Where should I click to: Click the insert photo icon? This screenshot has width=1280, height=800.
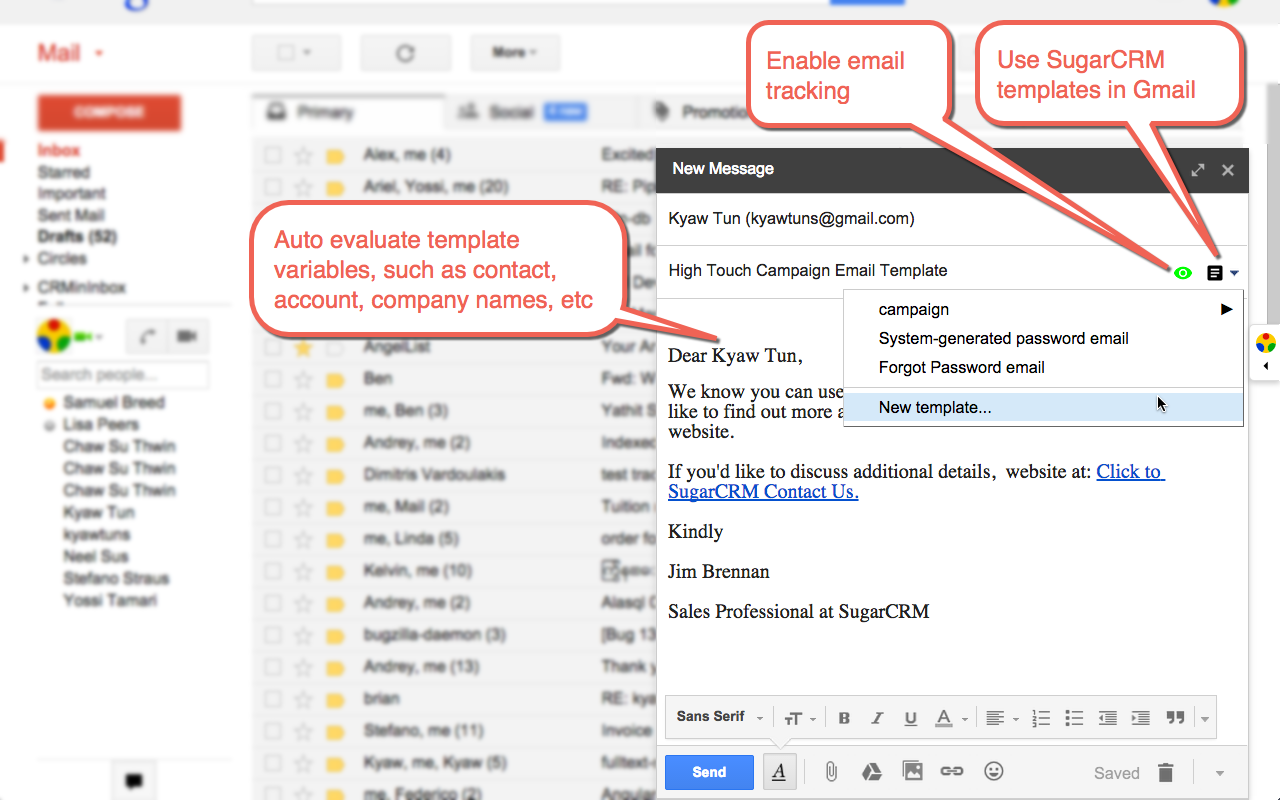[x=912, y=771]
